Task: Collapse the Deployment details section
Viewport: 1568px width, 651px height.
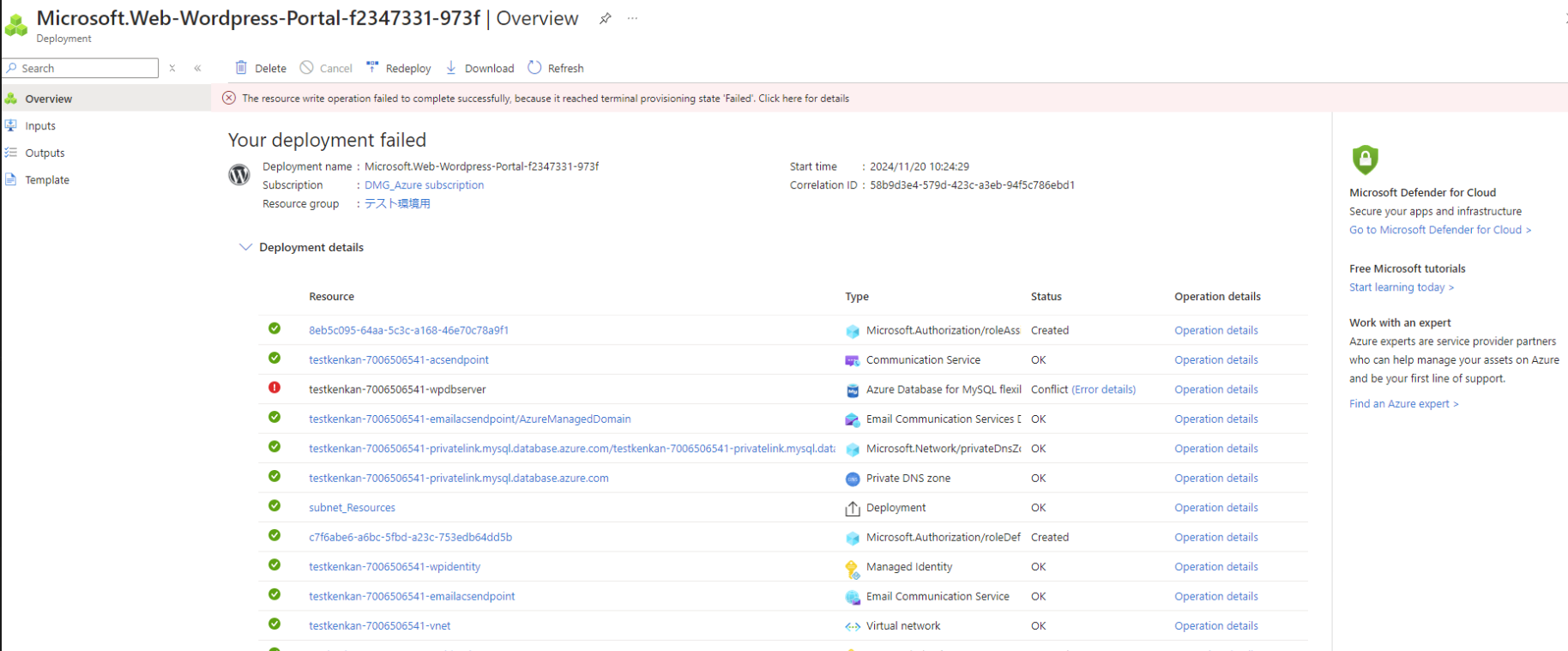Action: point(245,247)
